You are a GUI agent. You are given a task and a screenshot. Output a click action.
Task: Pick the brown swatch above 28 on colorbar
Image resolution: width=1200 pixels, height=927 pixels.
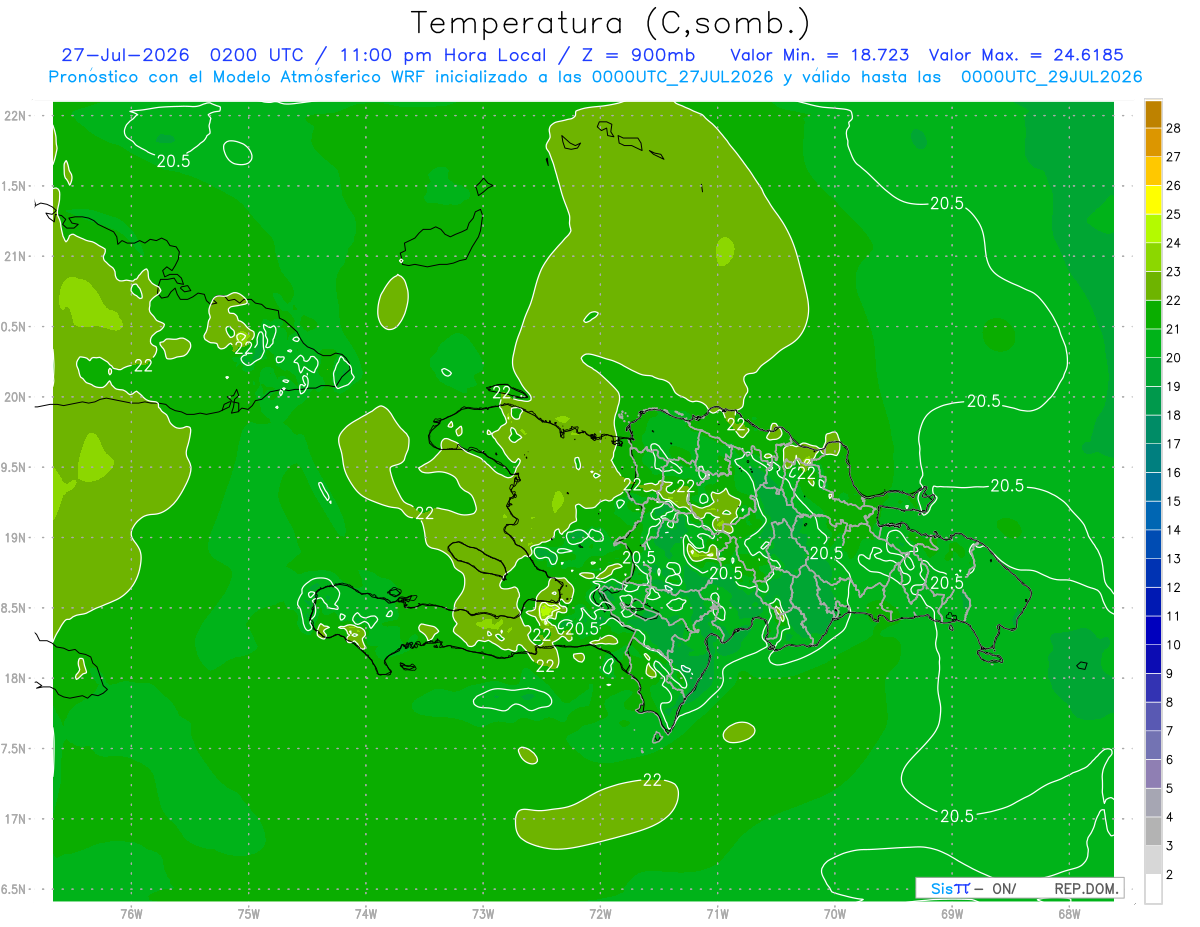(1153, 114)
